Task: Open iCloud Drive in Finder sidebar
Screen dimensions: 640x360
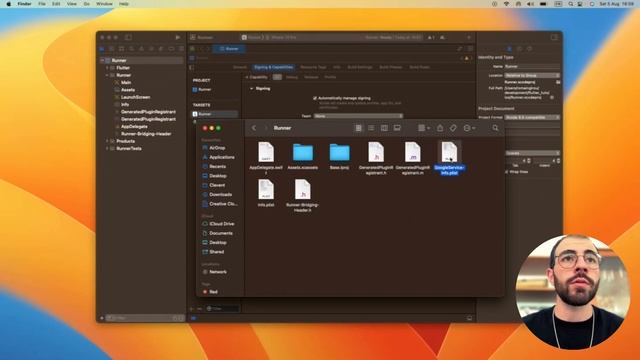Action: tap(222, 224)
